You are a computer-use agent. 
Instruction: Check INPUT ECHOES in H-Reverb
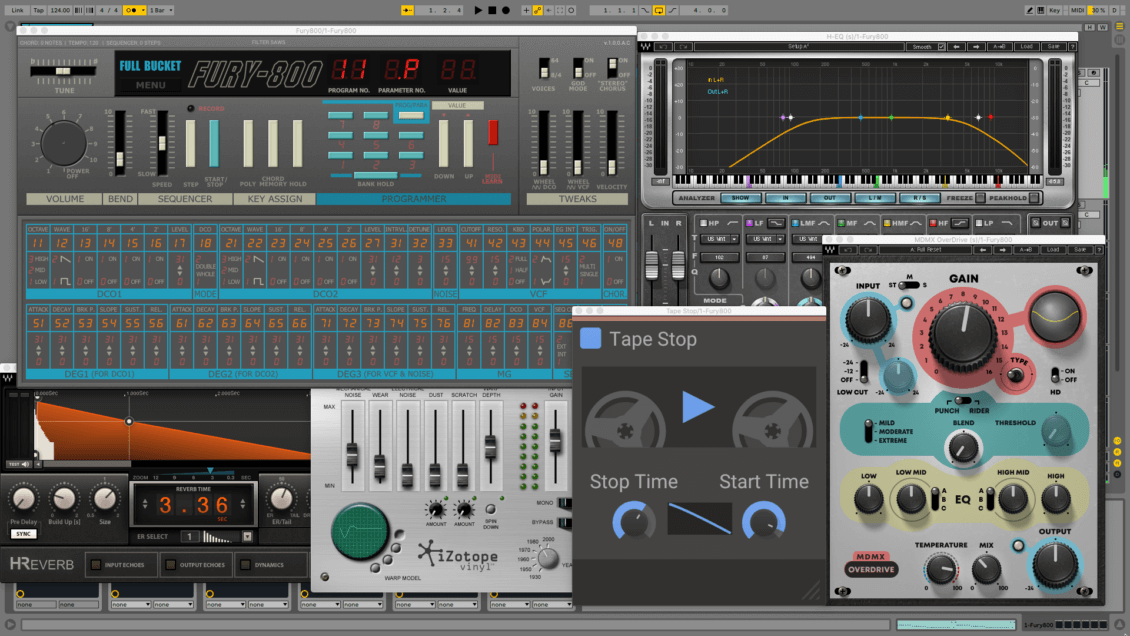(96, 565)
